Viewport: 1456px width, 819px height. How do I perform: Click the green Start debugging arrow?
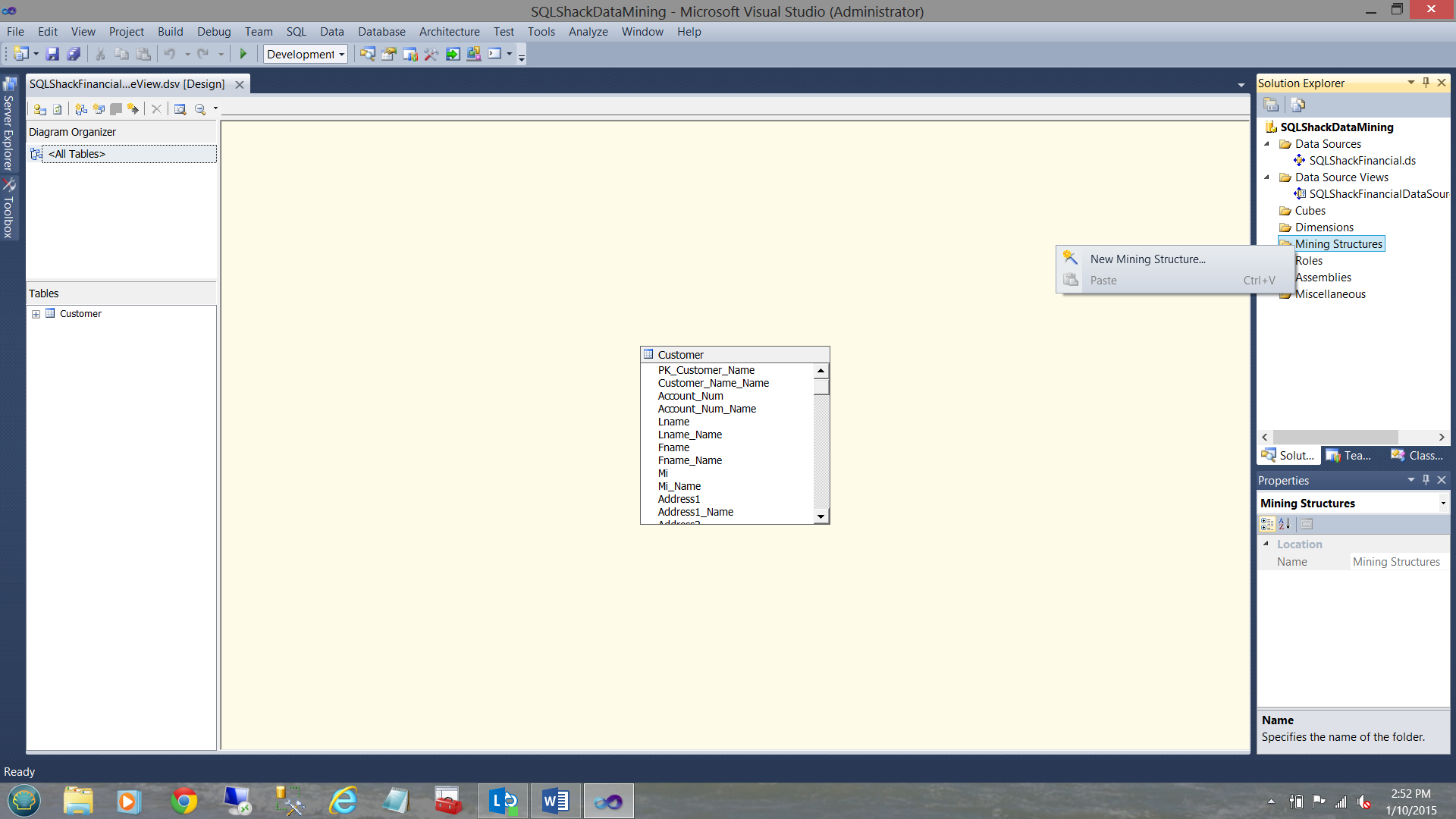[x=243, y=54]
